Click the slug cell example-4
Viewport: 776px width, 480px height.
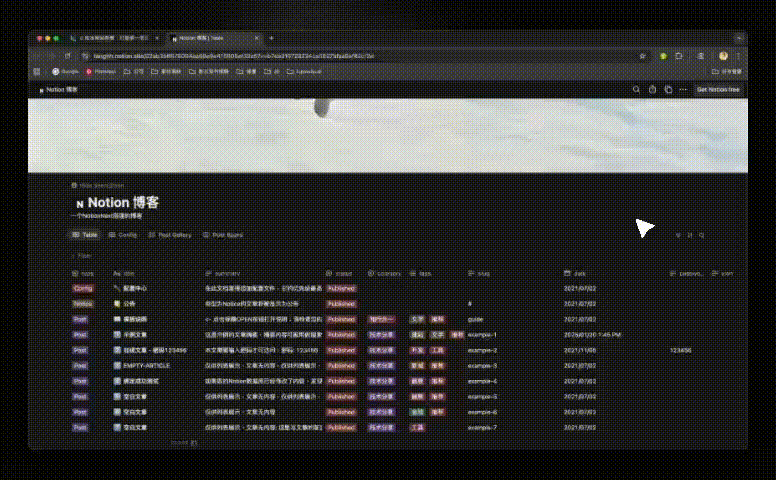pyautogui.click(x=482, y=382)
